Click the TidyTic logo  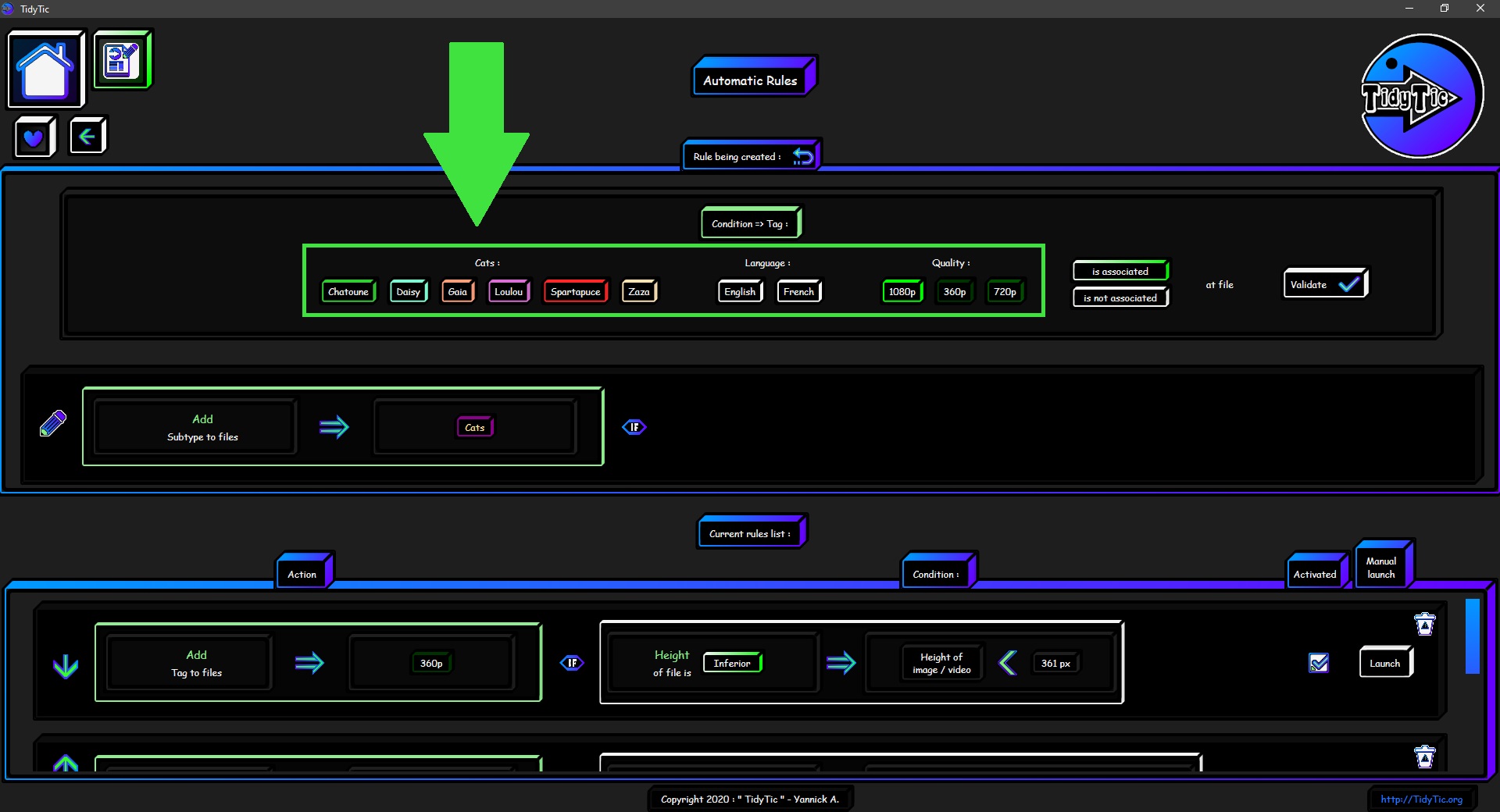[1421, 97]
